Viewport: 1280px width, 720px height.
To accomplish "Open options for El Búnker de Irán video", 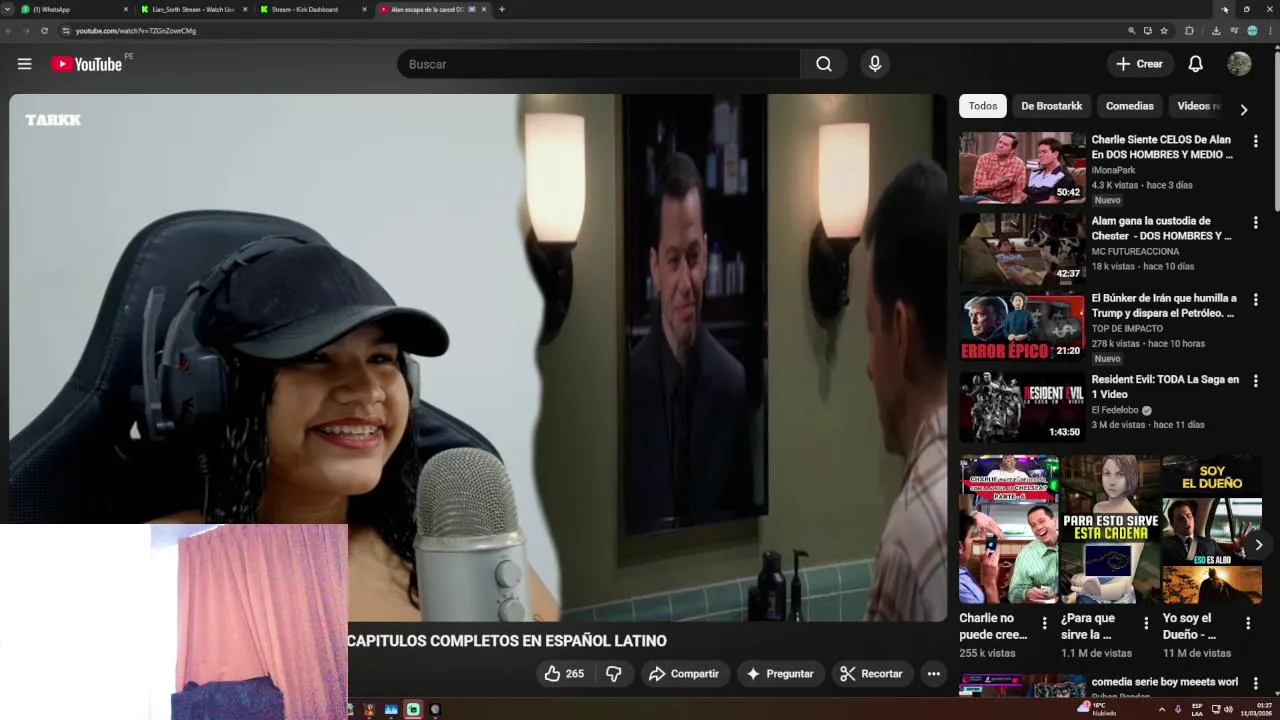I will tap(1255, 300).
